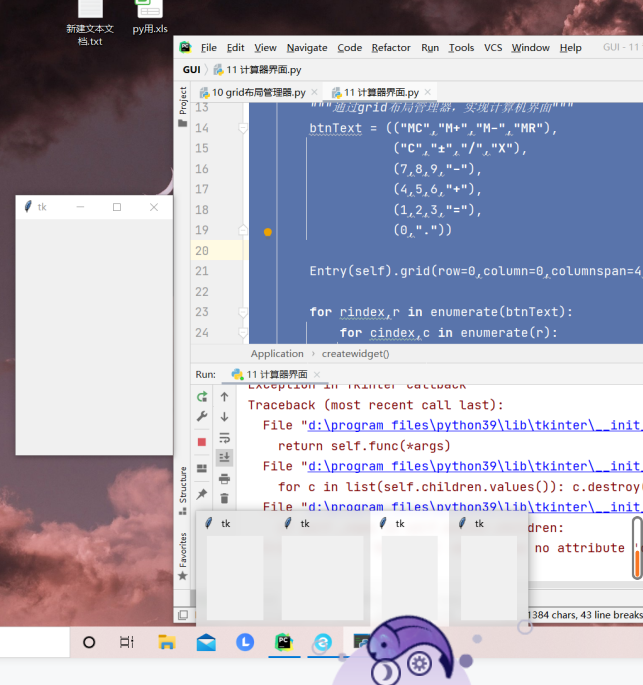Open the Help menu
This screenshot has width=643, height=685.
(x=570, y=48)
